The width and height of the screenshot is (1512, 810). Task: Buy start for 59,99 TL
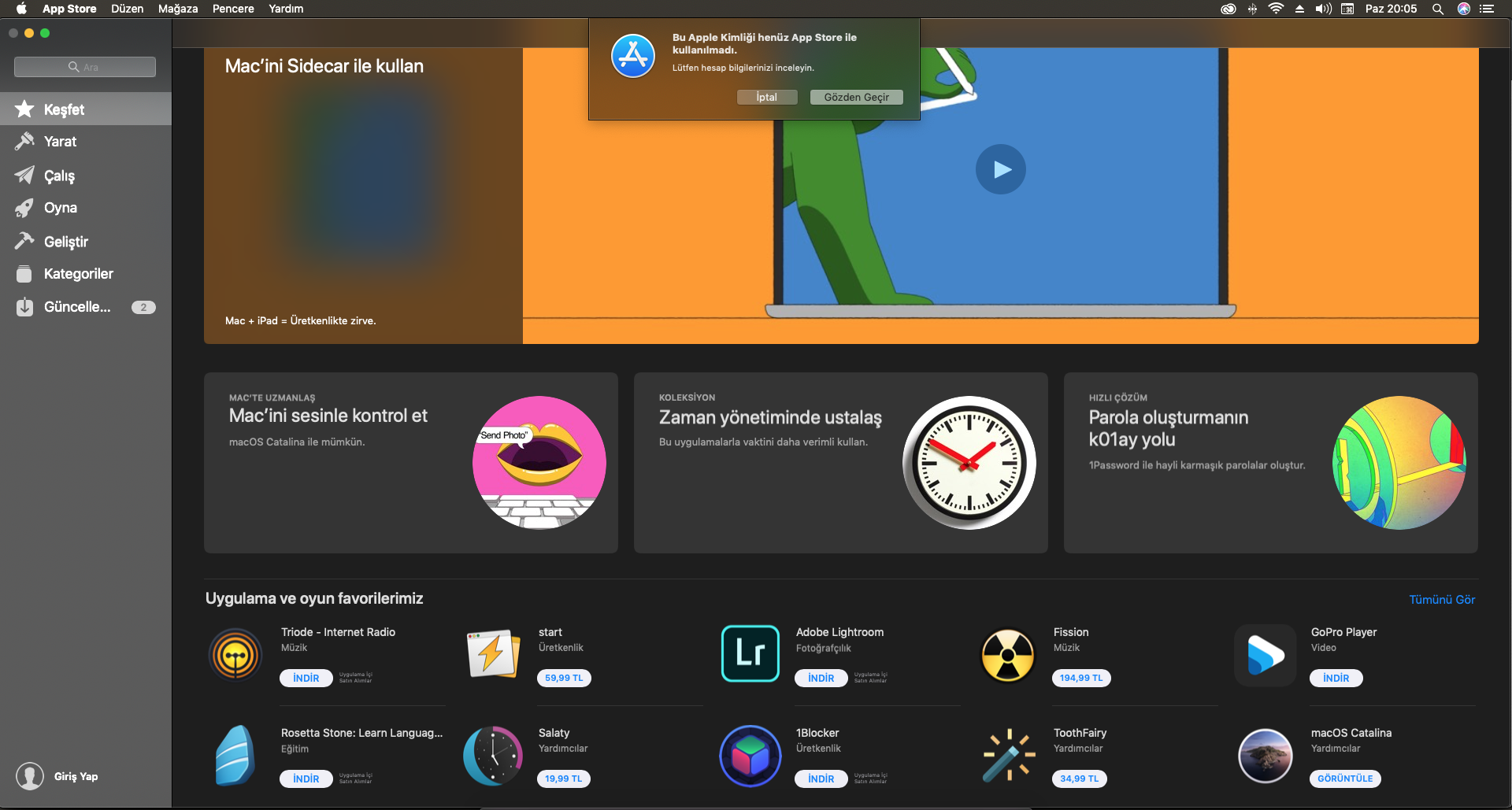tap(564, 678)
